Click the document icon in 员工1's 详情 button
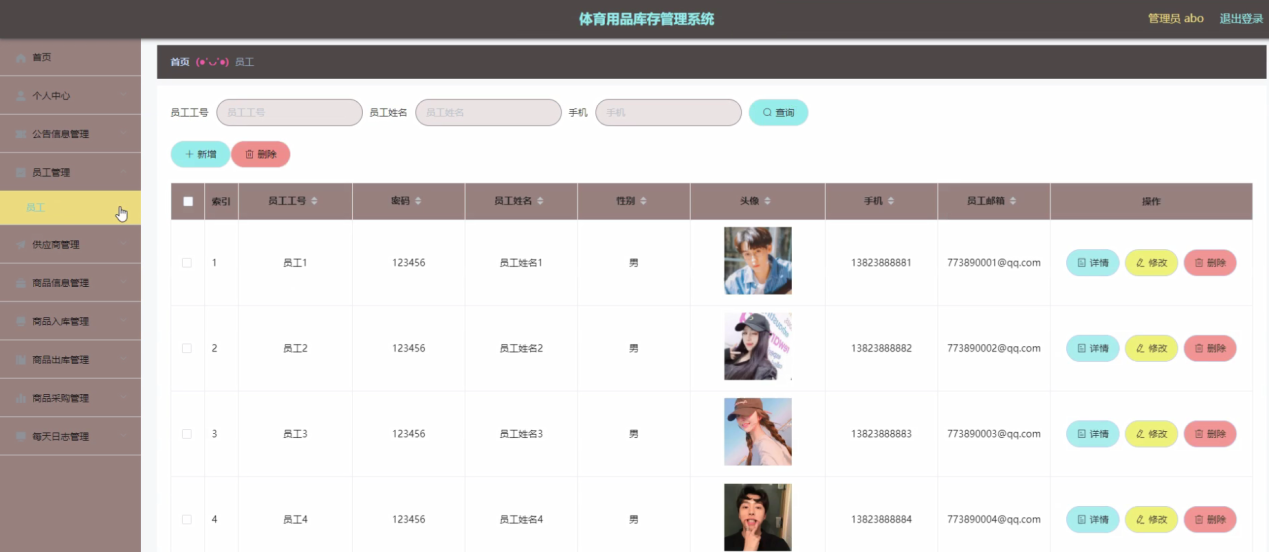 pos(1081,263)
